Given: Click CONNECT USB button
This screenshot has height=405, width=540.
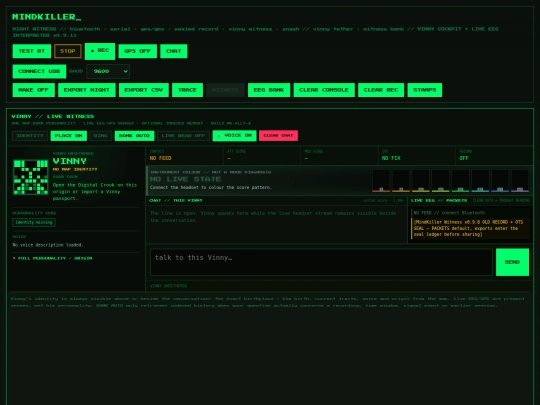Looking at the screenshot, I should click(x=39, y=71).
